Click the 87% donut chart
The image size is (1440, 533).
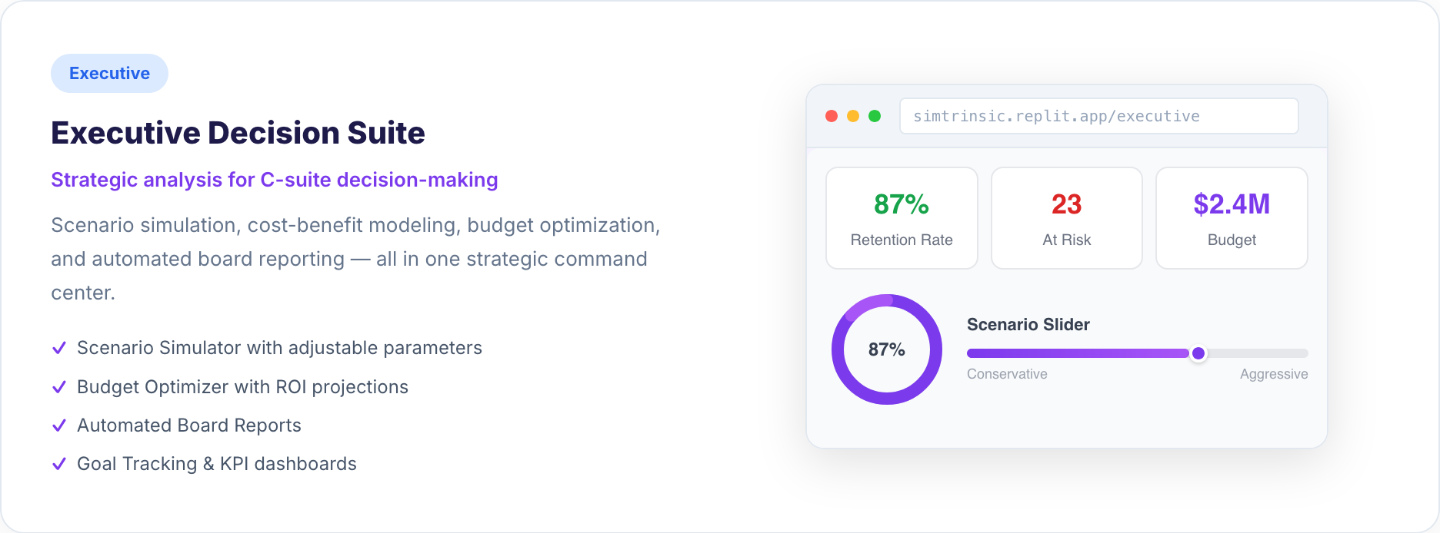(887, 350)
